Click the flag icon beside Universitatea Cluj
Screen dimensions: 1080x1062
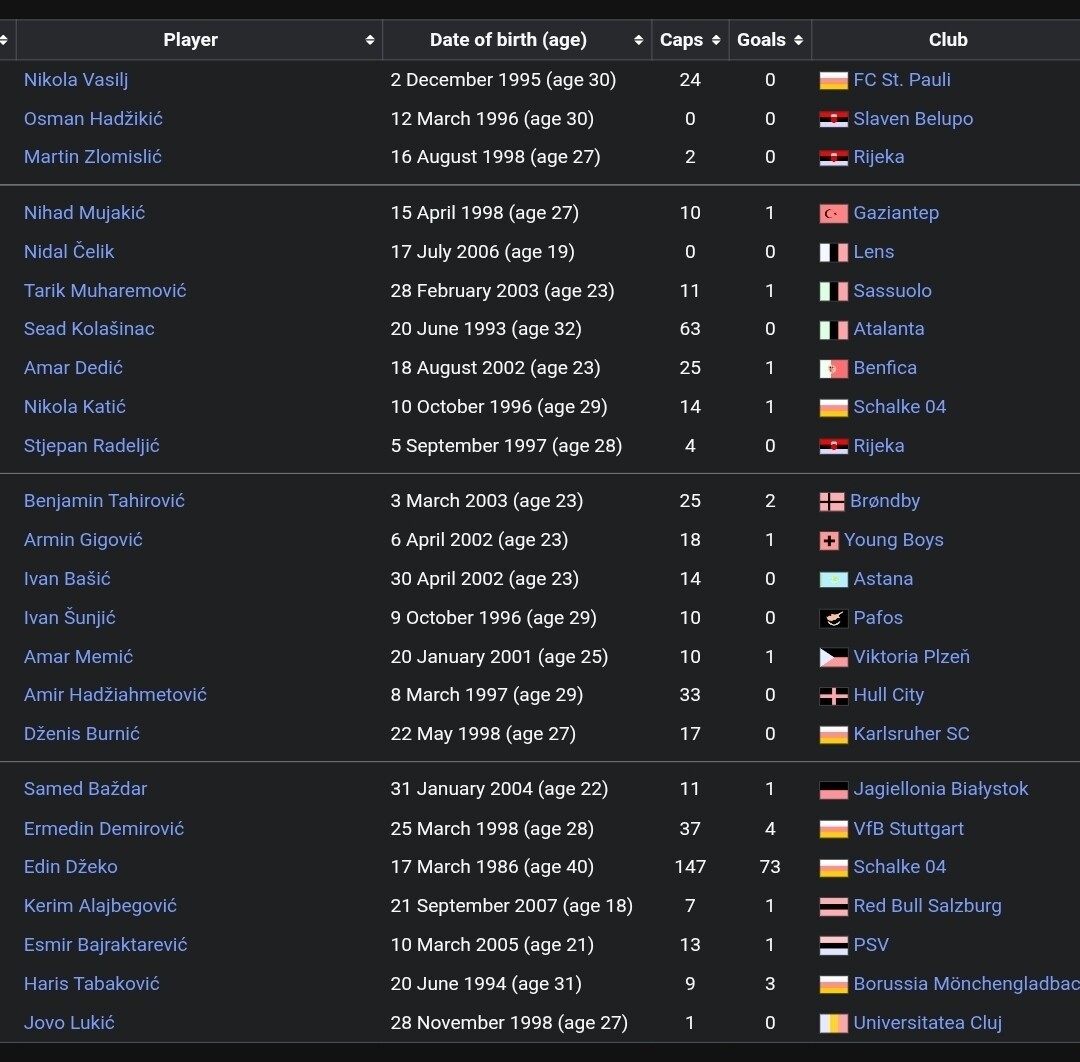point(833,1023)
